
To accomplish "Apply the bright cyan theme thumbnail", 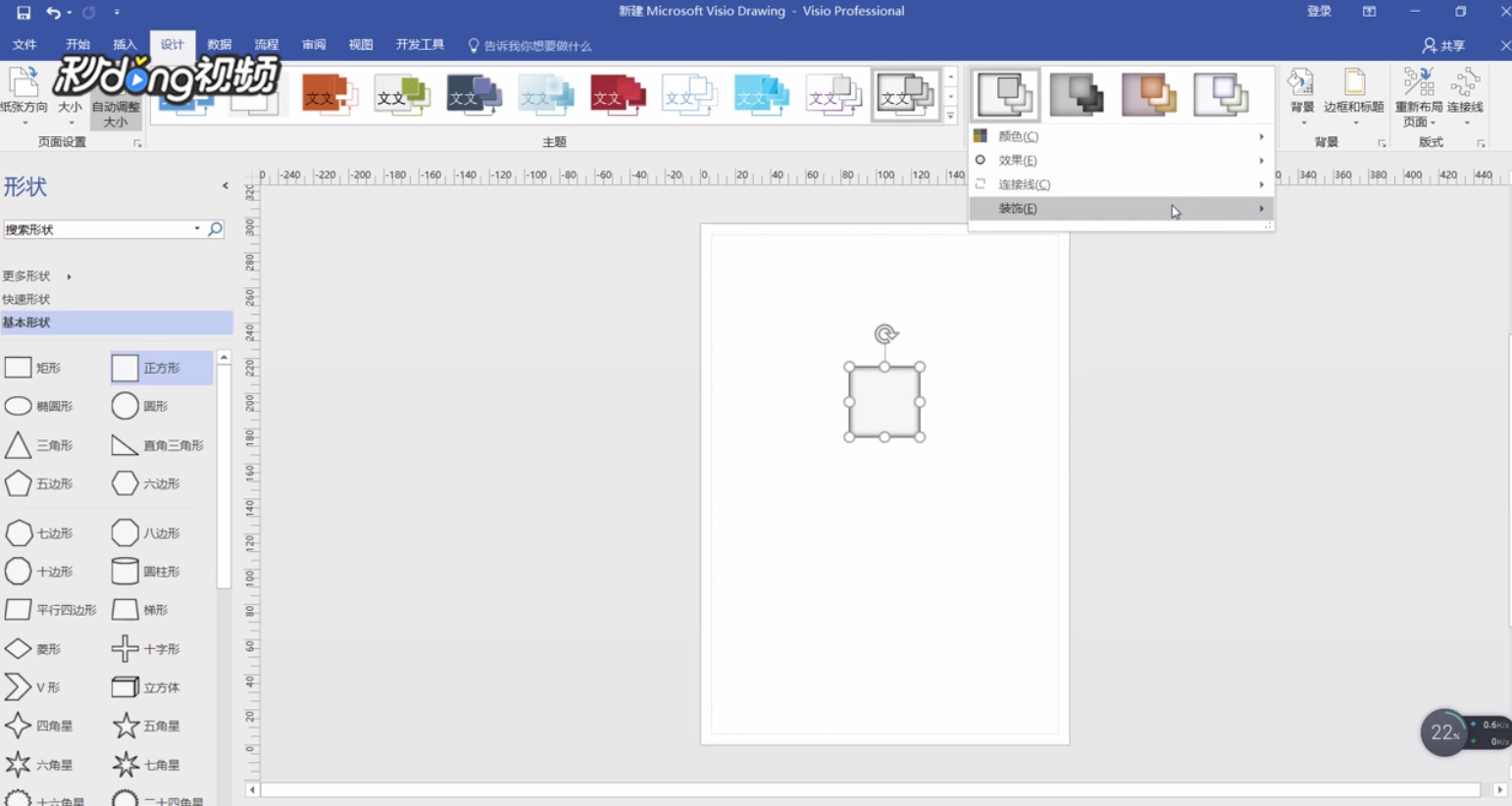I will (x=762, y=95).
